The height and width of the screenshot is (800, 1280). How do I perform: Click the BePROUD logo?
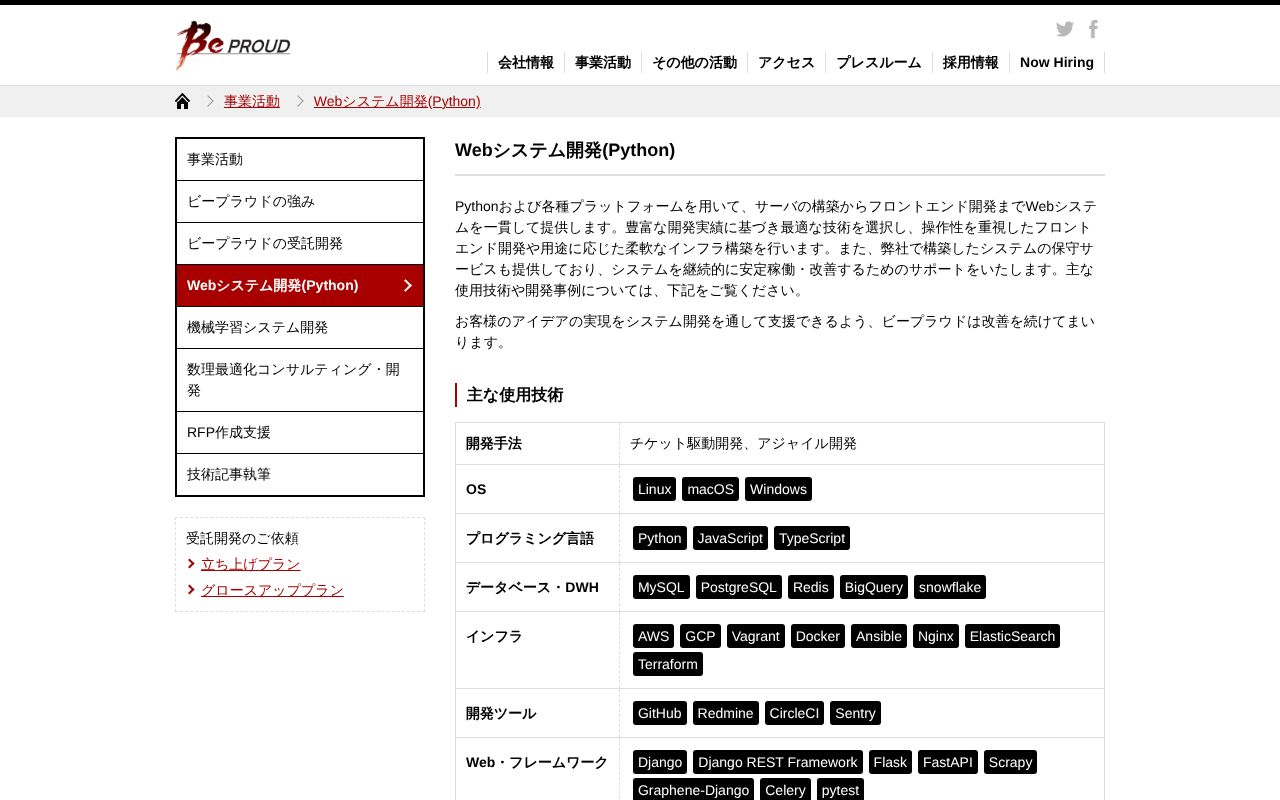(233, 45)
